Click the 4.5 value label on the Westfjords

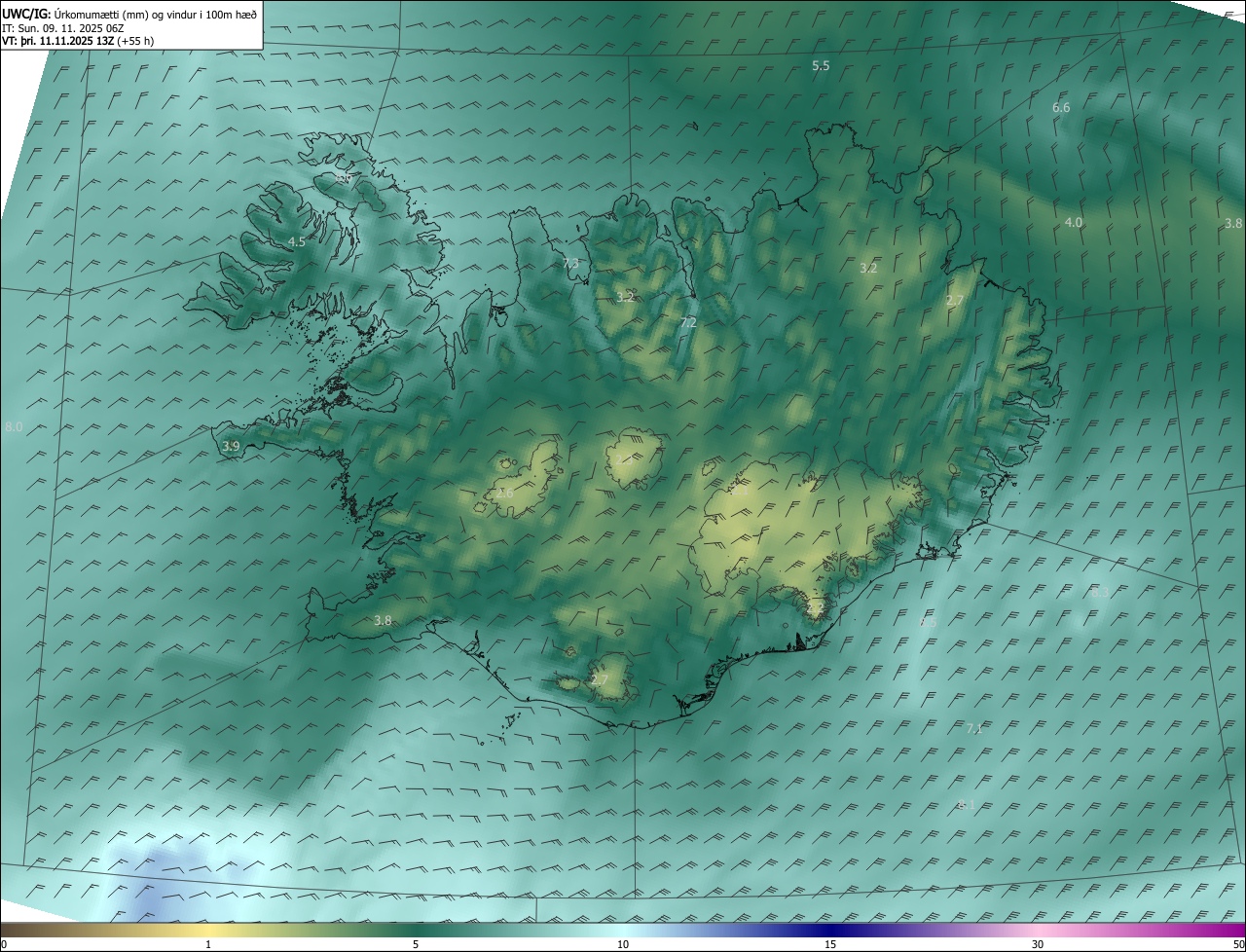pos(297,242)
